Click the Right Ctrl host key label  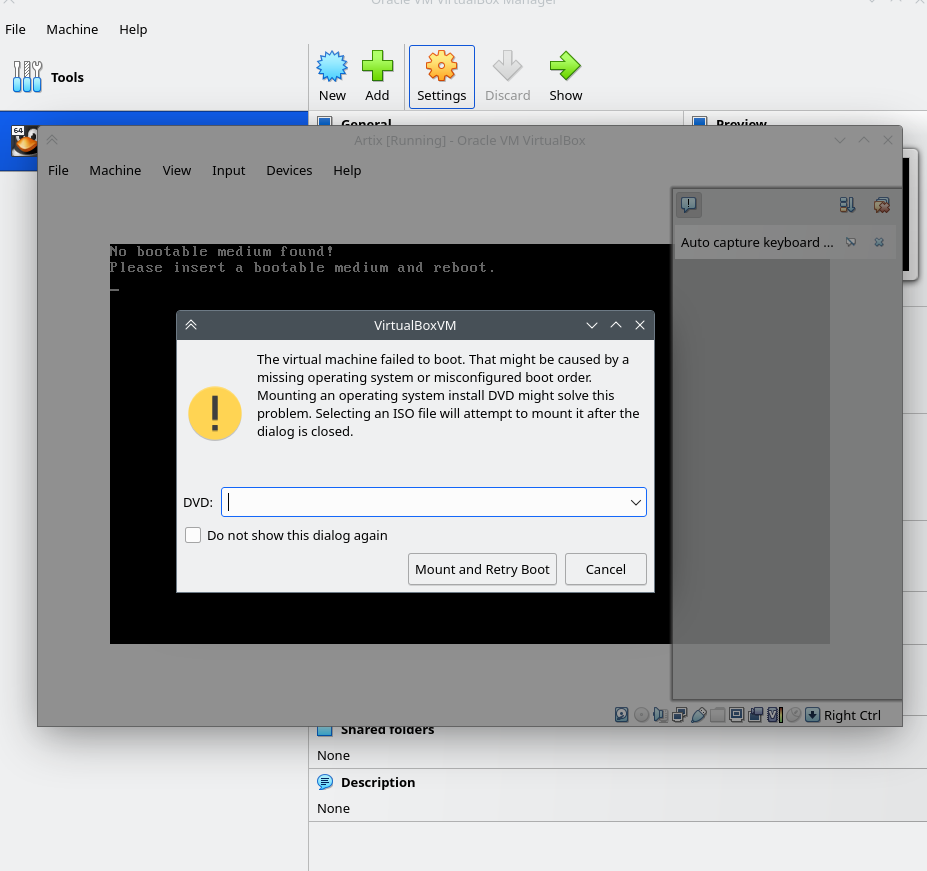coord(852,715)
